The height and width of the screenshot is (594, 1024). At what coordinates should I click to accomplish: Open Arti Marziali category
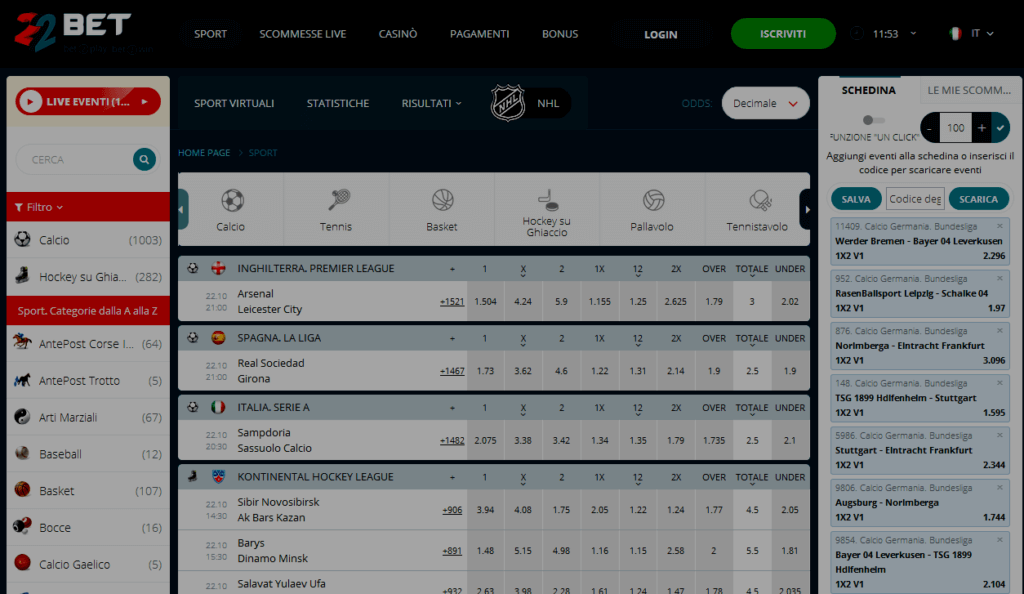point(88,417)
